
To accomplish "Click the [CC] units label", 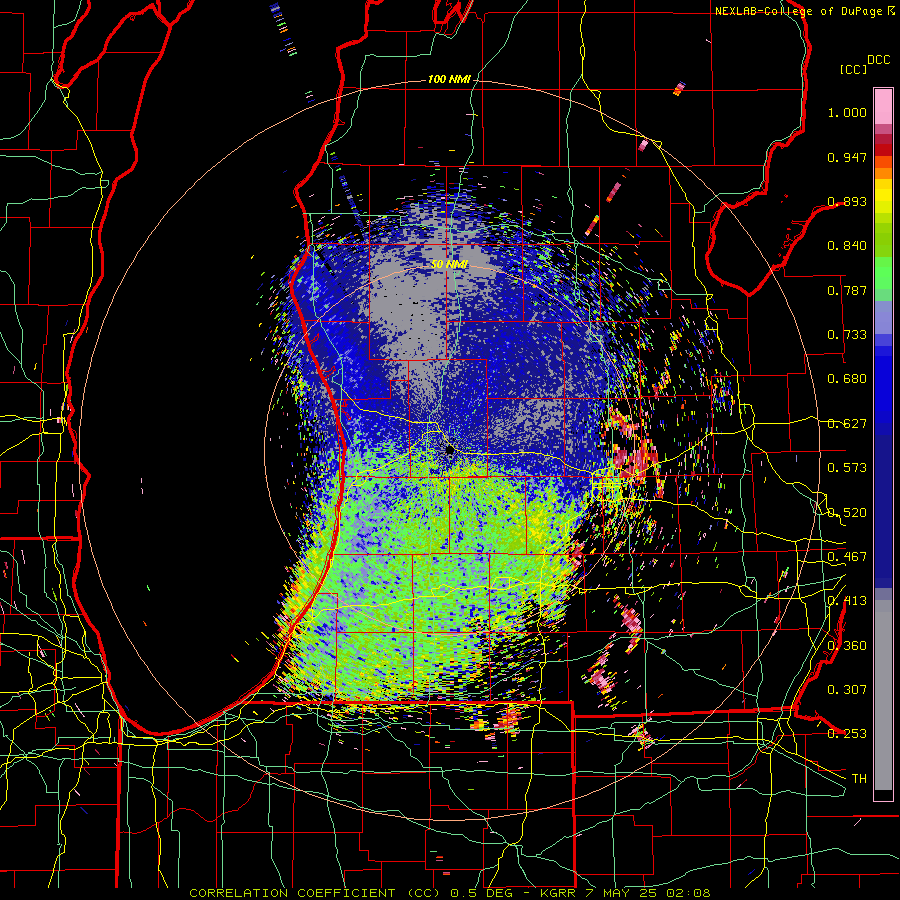I will 853,69.
